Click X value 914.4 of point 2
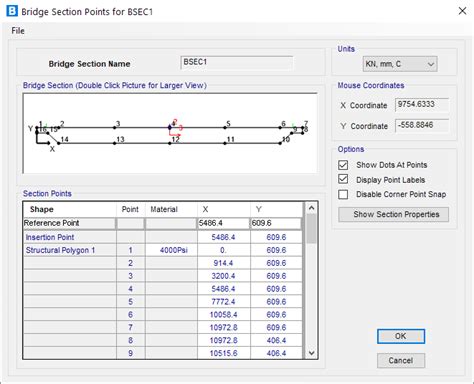474x384 pixels. click(x=224, y=263)
